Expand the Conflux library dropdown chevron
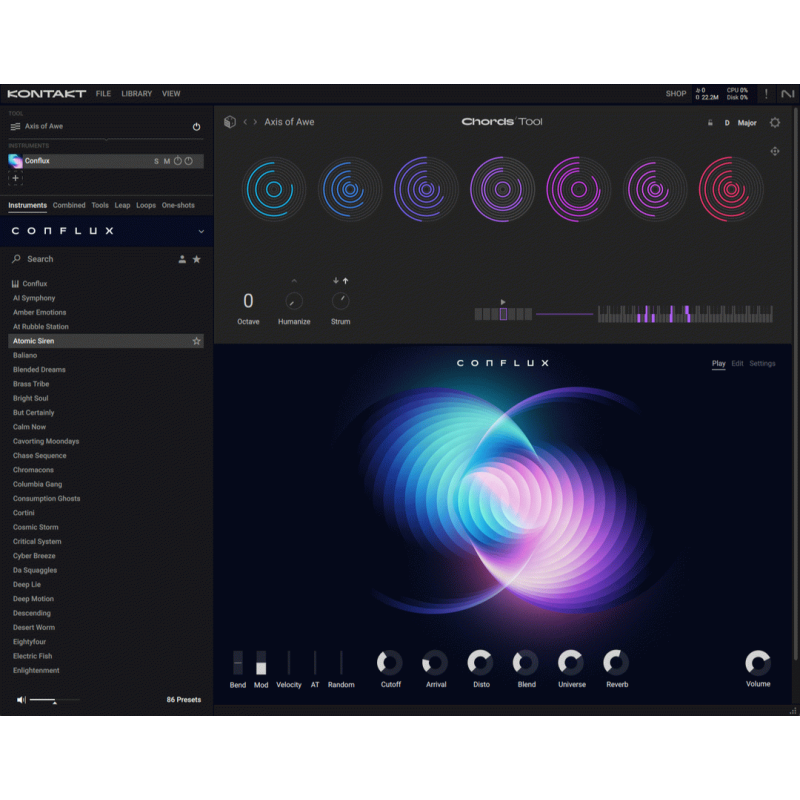800x800 pixels. pos(201,231)
